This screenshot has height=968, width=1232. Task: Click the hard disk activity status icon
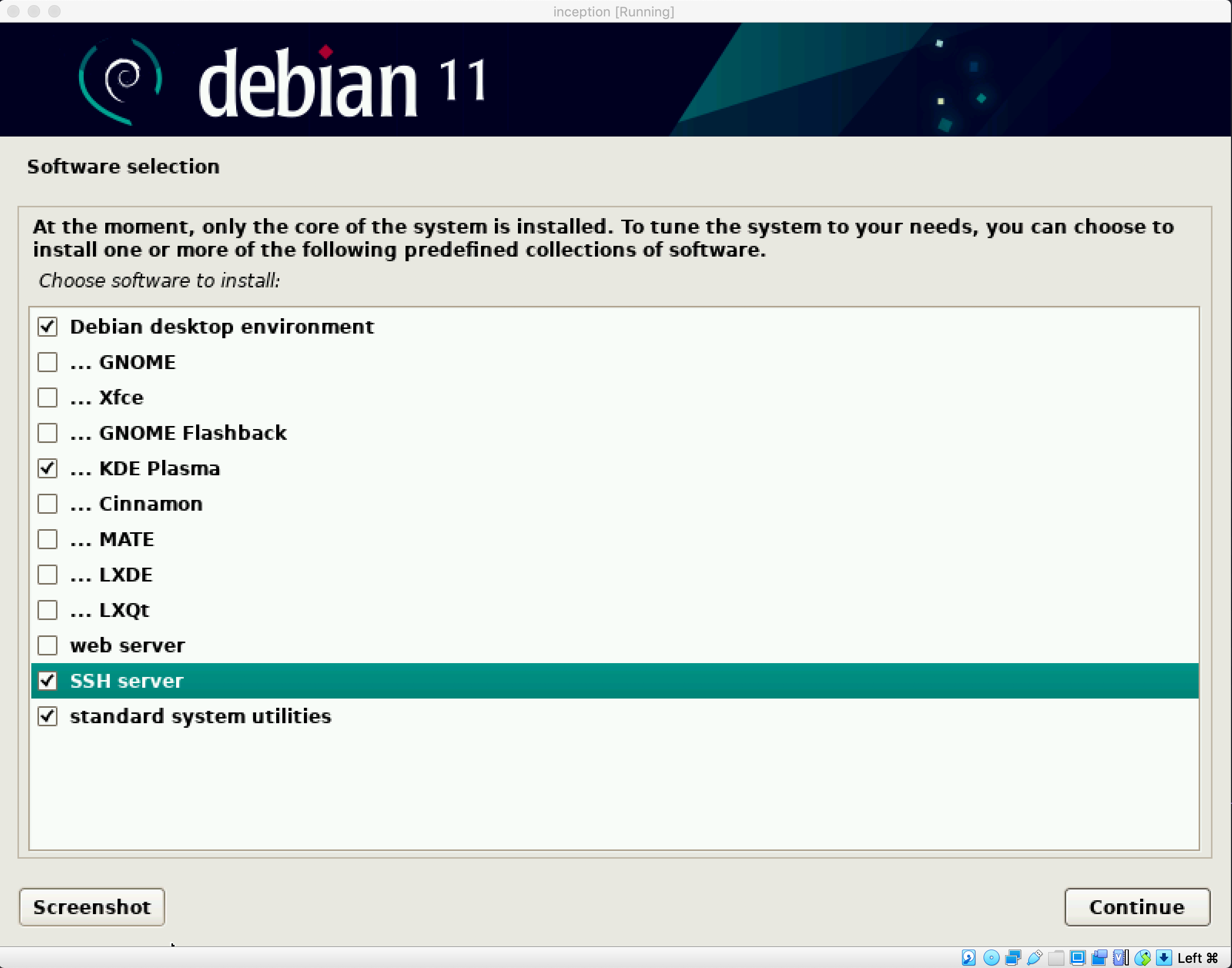[x=969, y=958]
